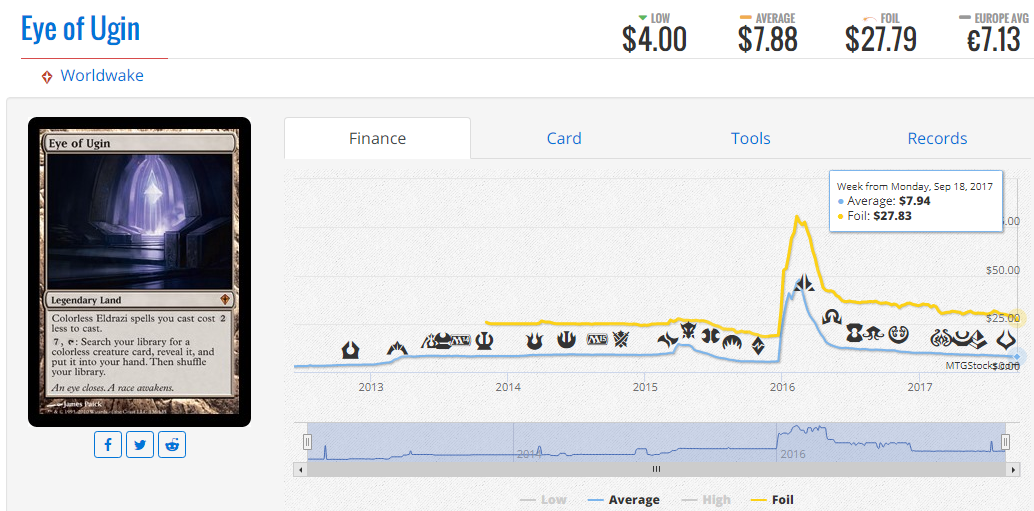The height and width of the screenshot is (511, 1034).
Task: Switch to the Tools tab
Action: coord(750,138)
